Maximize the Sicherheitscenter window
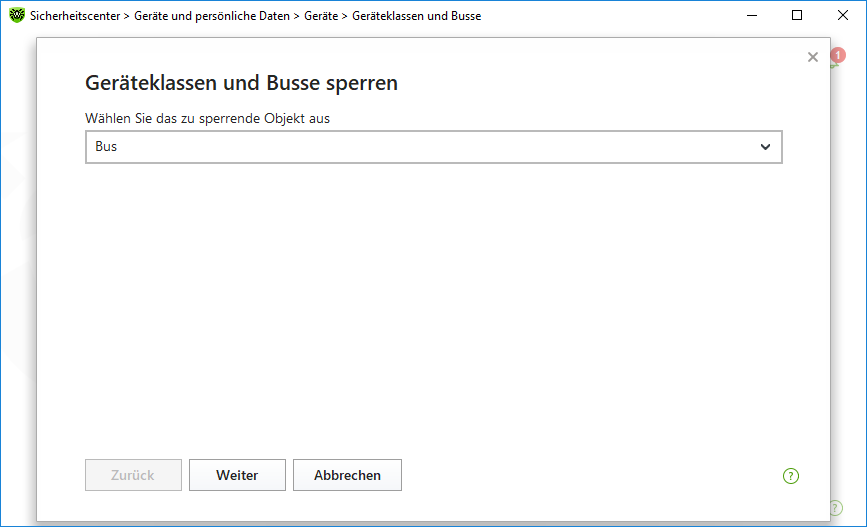Screen dimensions: 867x527 coord(797,15)
